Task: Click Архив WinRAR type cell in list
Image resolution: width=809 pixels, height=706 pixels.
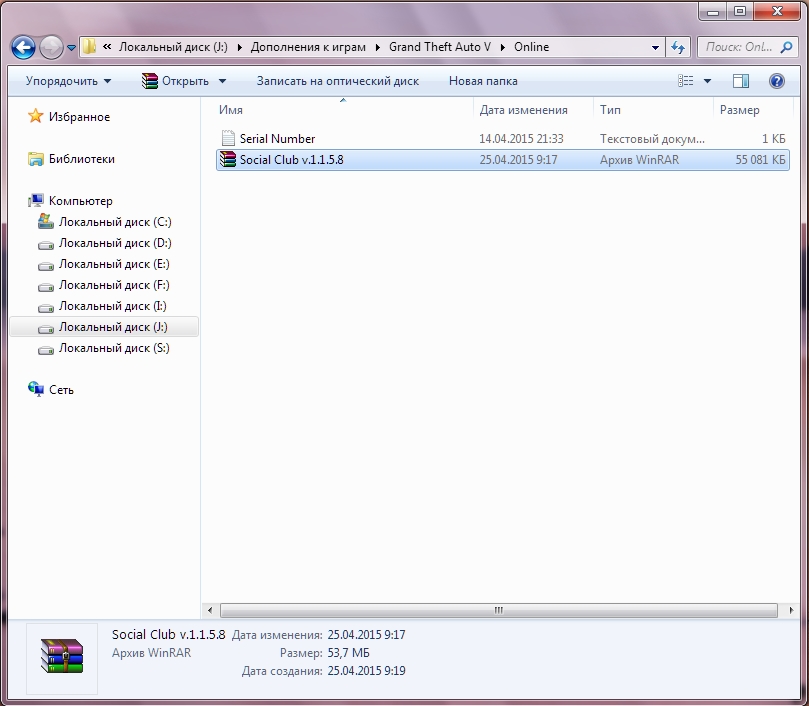Action: point(639,160)
